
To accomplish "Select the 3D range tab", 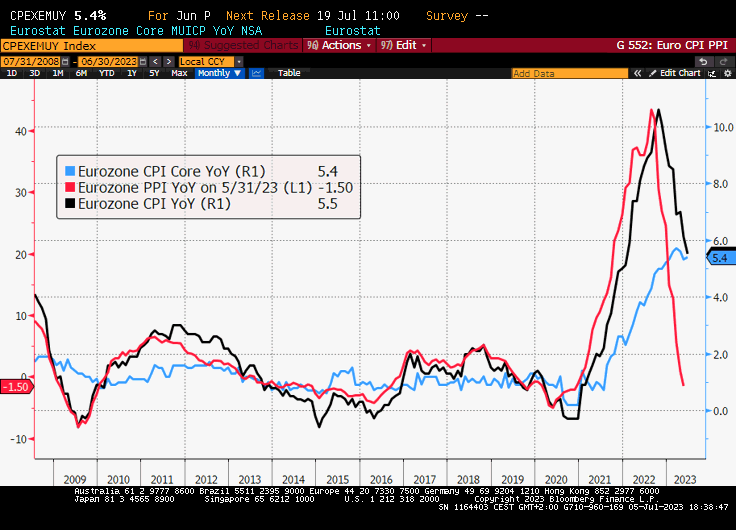I will pyautogui.click(x=34, y=73).
